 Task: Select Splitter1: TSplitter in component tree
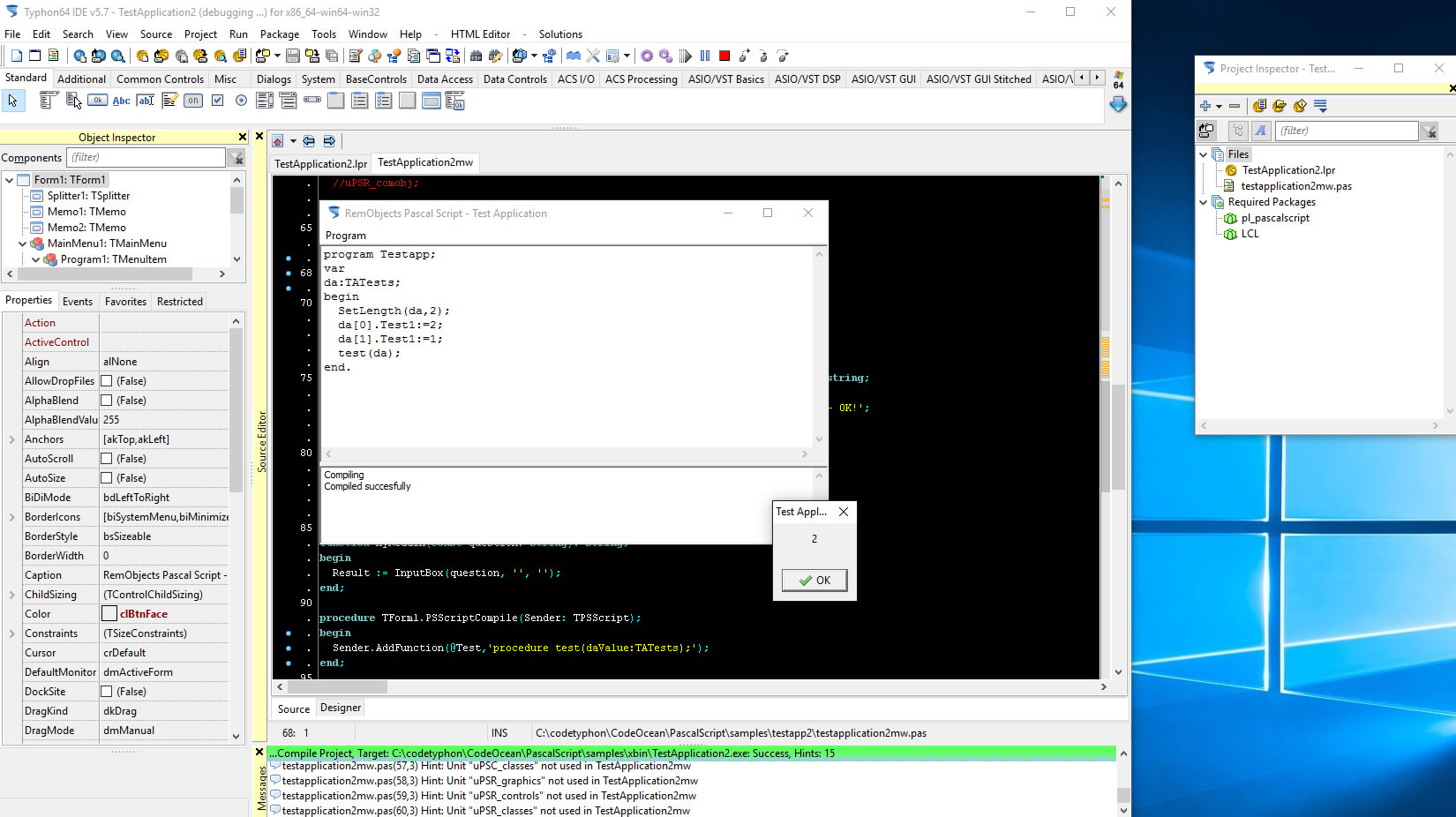pyautogui.click(x=88, y=196)
